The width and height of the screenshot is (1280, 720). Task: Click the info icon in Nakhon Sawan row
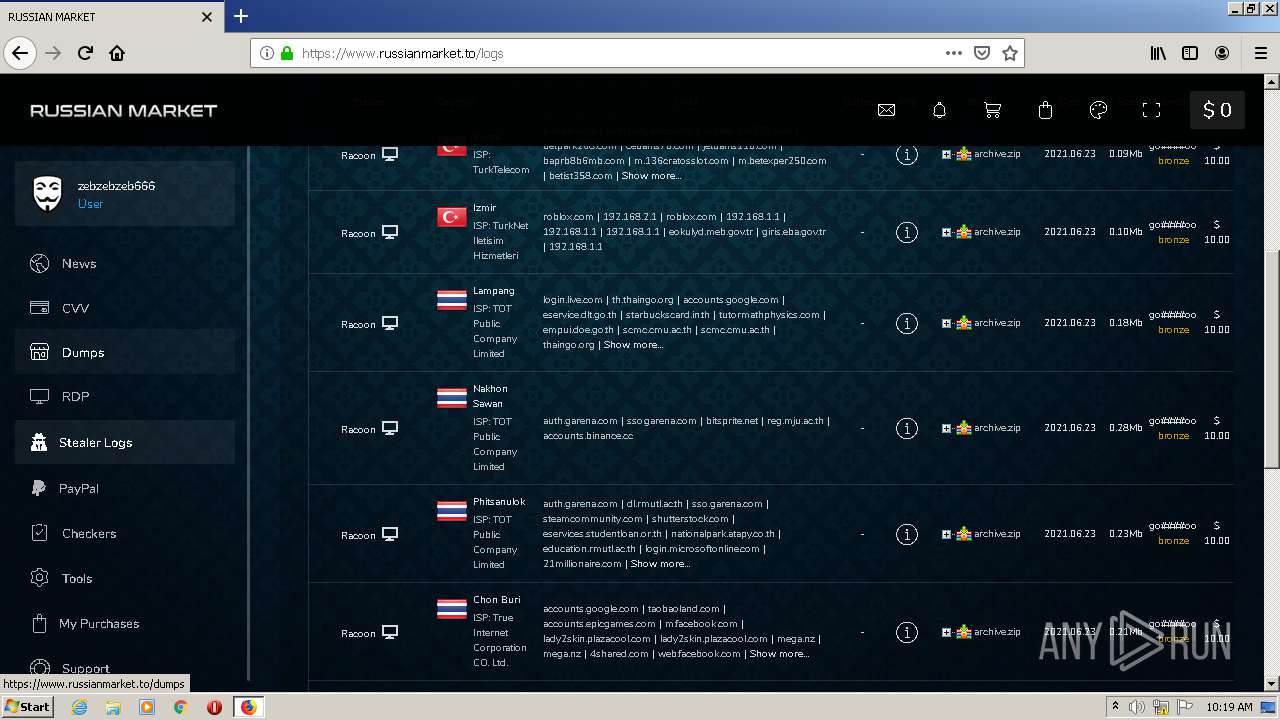click(907, 428)
